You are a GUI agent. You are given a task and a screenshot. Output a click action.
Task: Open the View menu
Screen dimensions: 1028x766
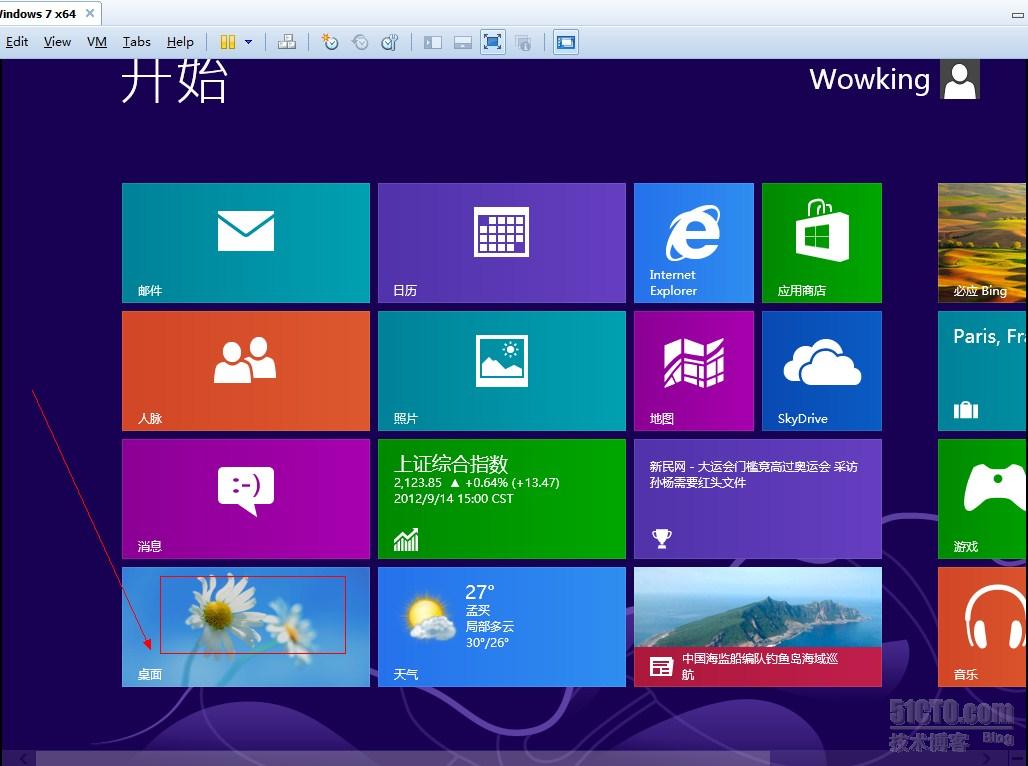pyautogui.click(x=57, y=42)
